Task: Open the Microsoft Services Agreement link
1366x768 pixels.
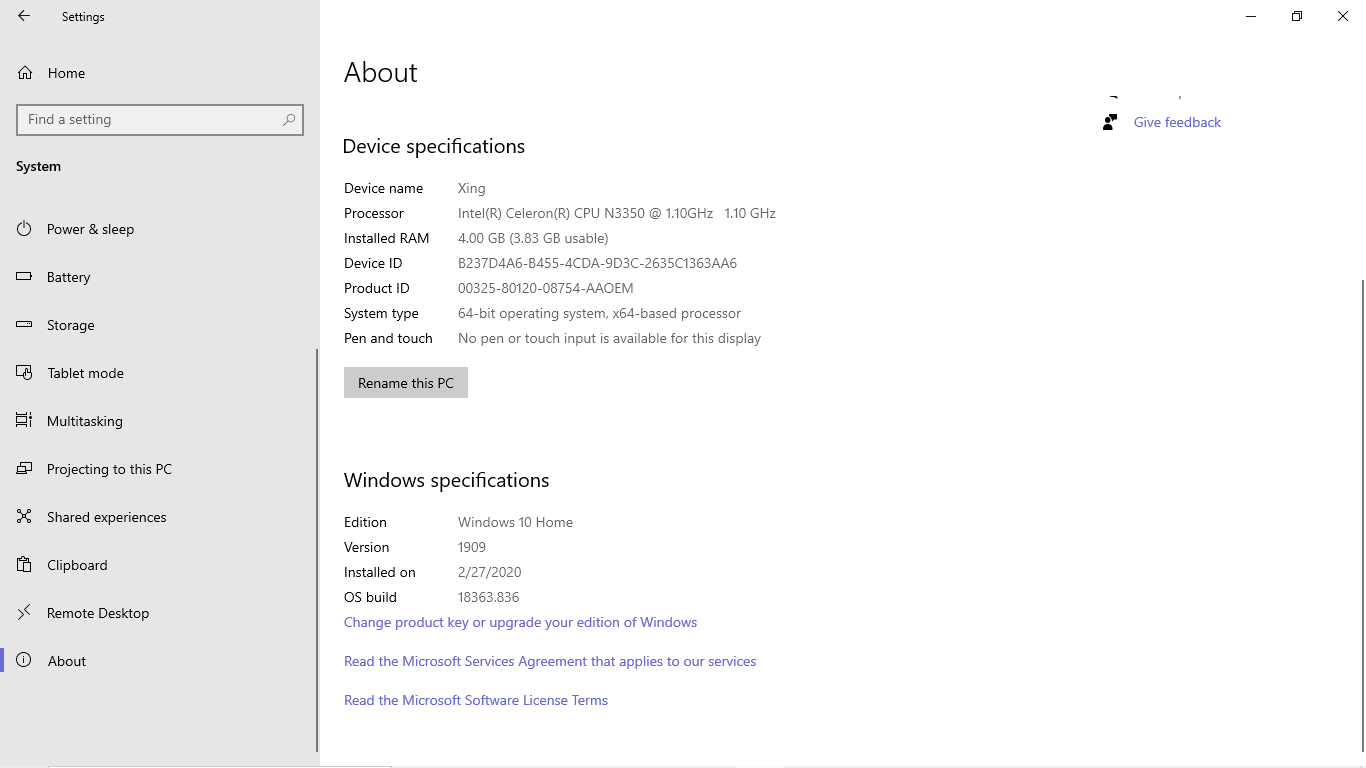Action: point(550,661)
